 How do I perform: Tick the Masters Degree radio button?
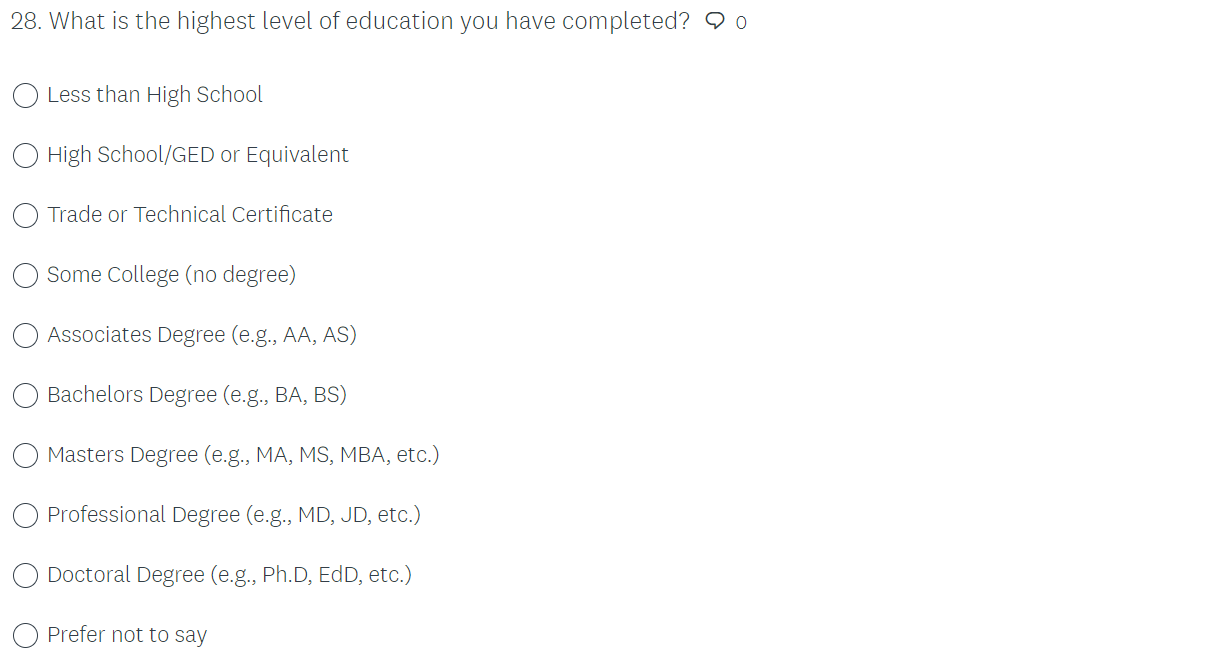[x=26, y=455]
